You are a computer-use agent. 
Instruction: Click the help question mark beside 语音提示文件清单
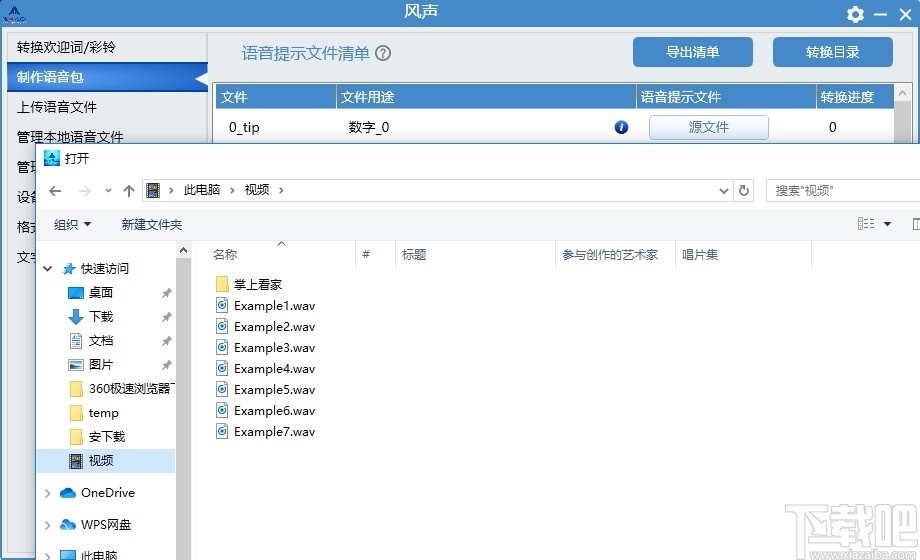pyautogui.click(x=383, y=53)
